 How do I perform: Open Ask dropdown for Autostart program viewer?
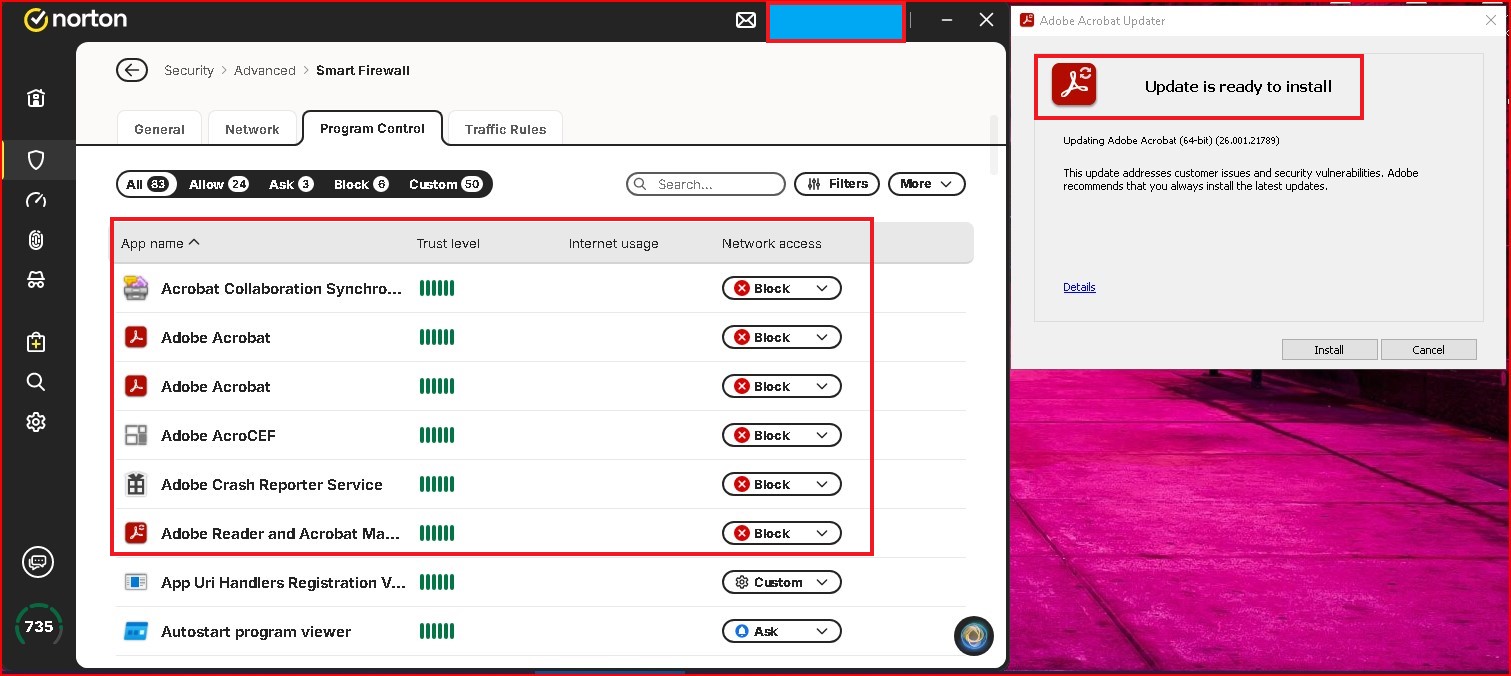tap(782, 632)
